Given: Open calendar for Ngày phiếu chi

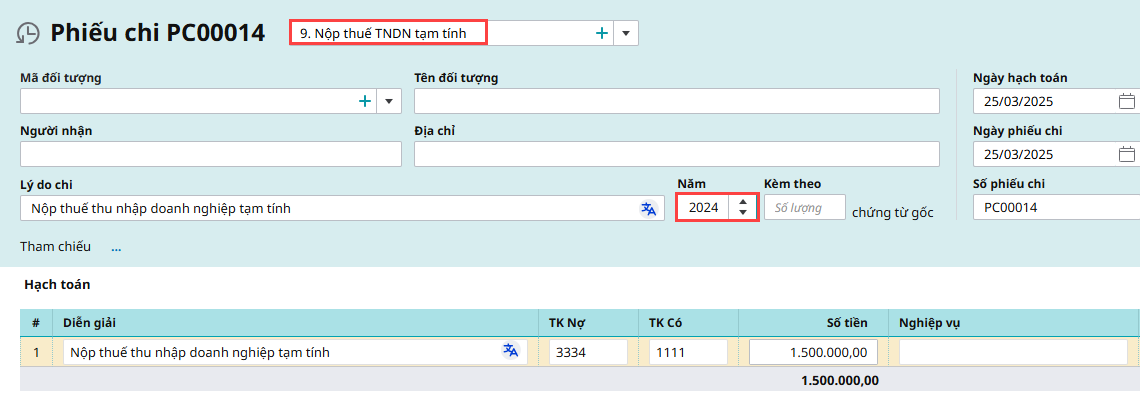Looking at the screenshot, I should point(1126,154).
